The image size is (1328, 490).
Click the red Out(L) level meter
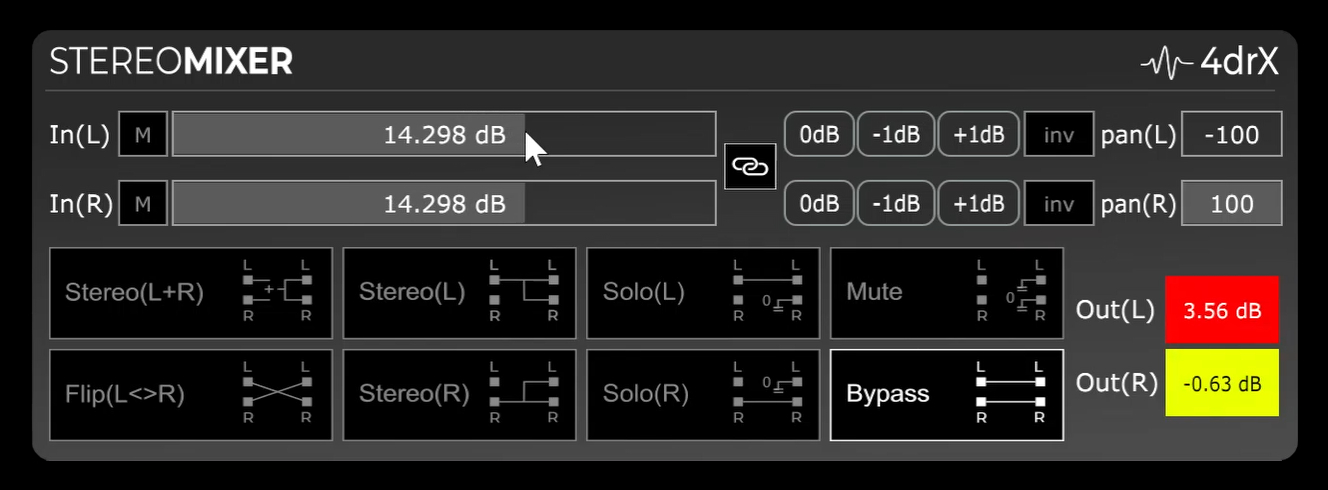coord(1221,310)
